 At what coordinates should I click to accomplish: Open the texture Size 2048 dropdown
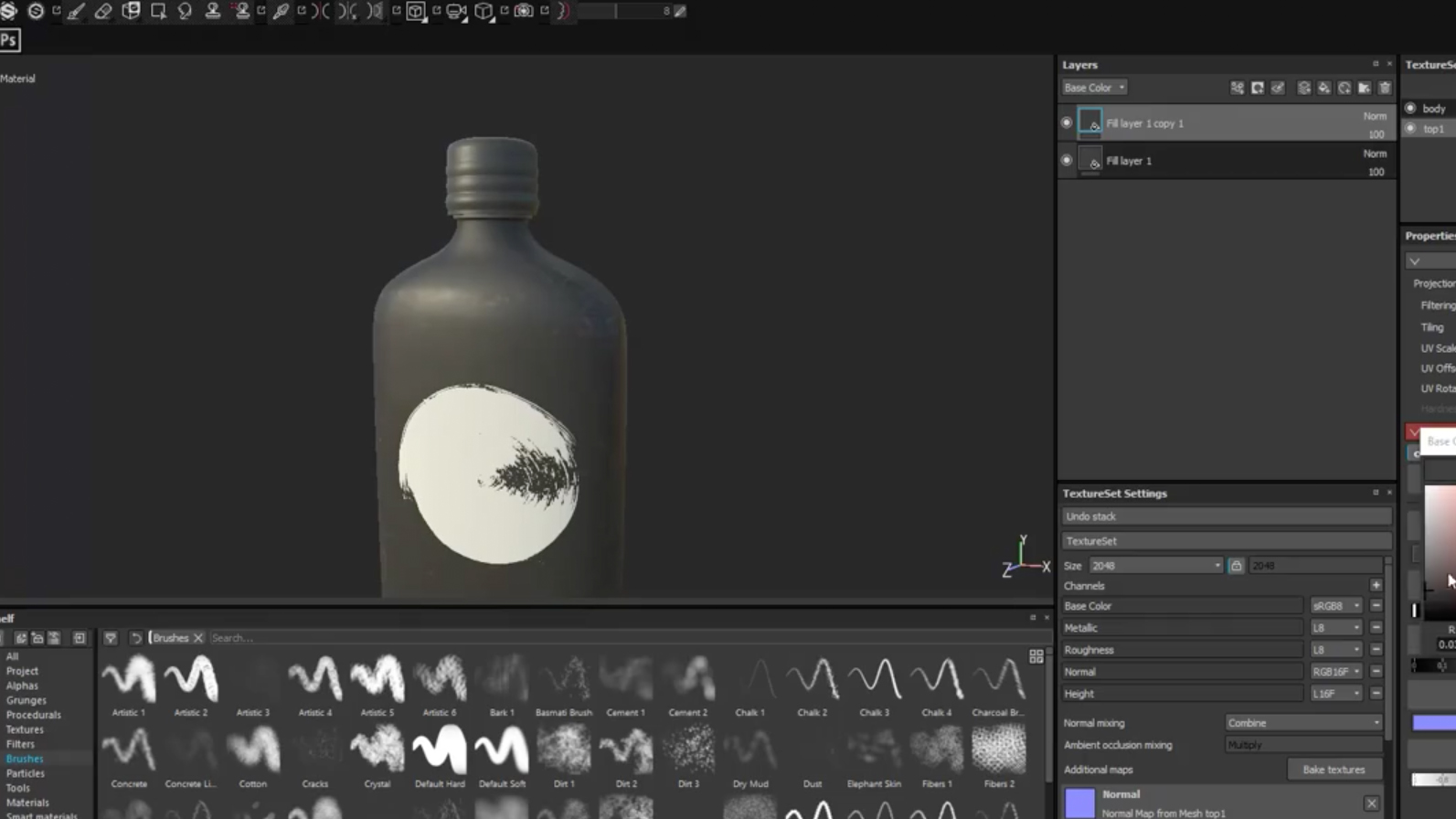coord(1155,566)
